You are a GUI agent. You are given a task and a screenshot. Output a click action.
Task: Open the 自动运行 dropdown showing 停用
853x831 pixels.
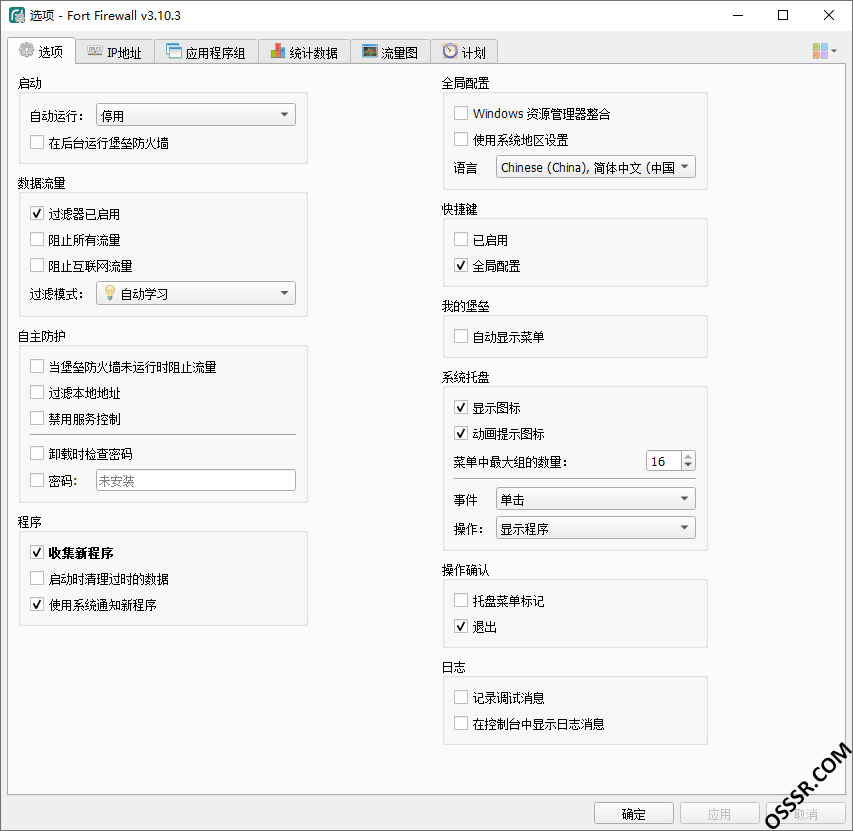pyautogui.click(x=196, y=115)
